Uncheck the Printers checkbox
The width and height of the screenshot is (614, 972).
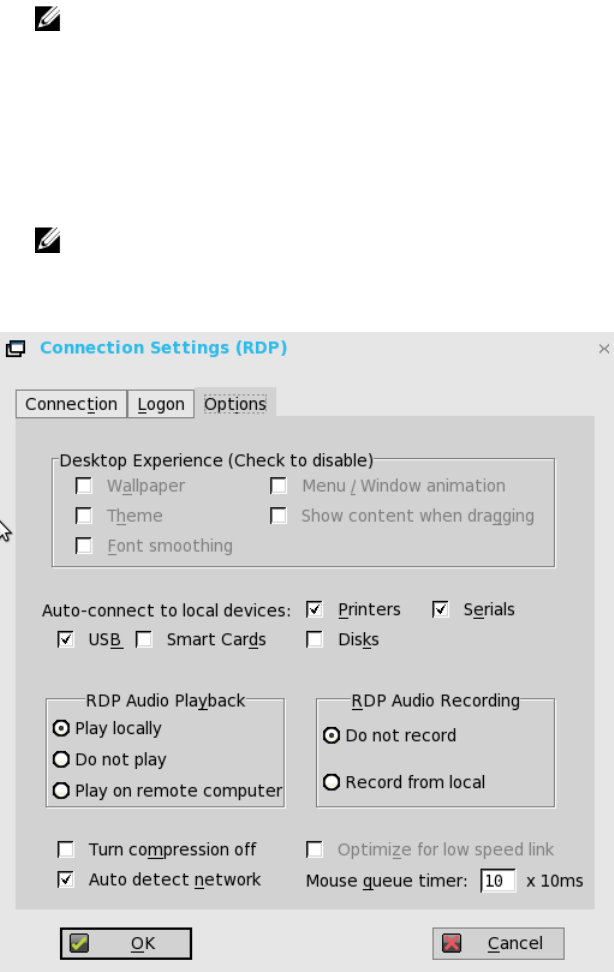pos(315,609)
